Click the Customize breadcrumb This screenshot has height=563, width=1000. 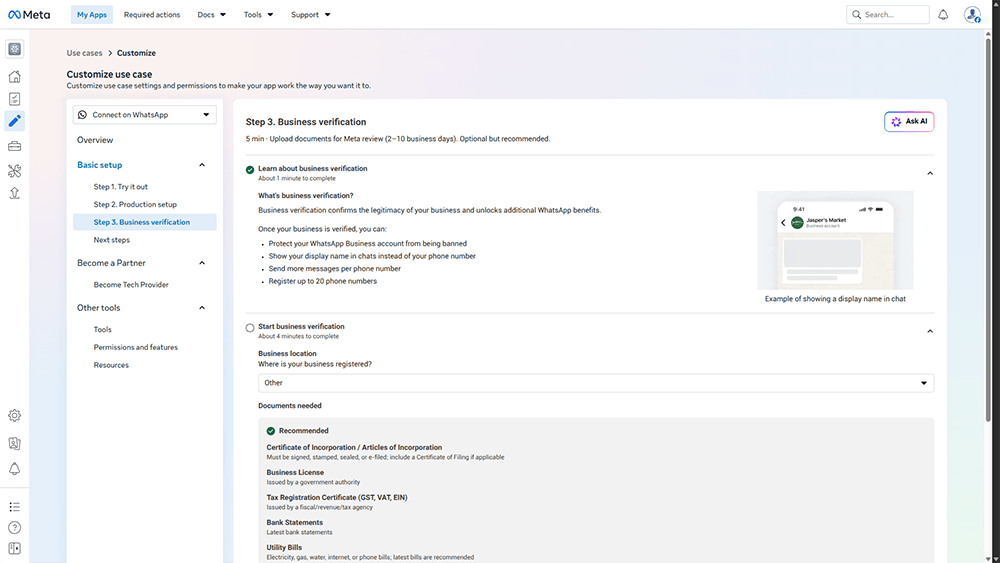click(136, 53)
